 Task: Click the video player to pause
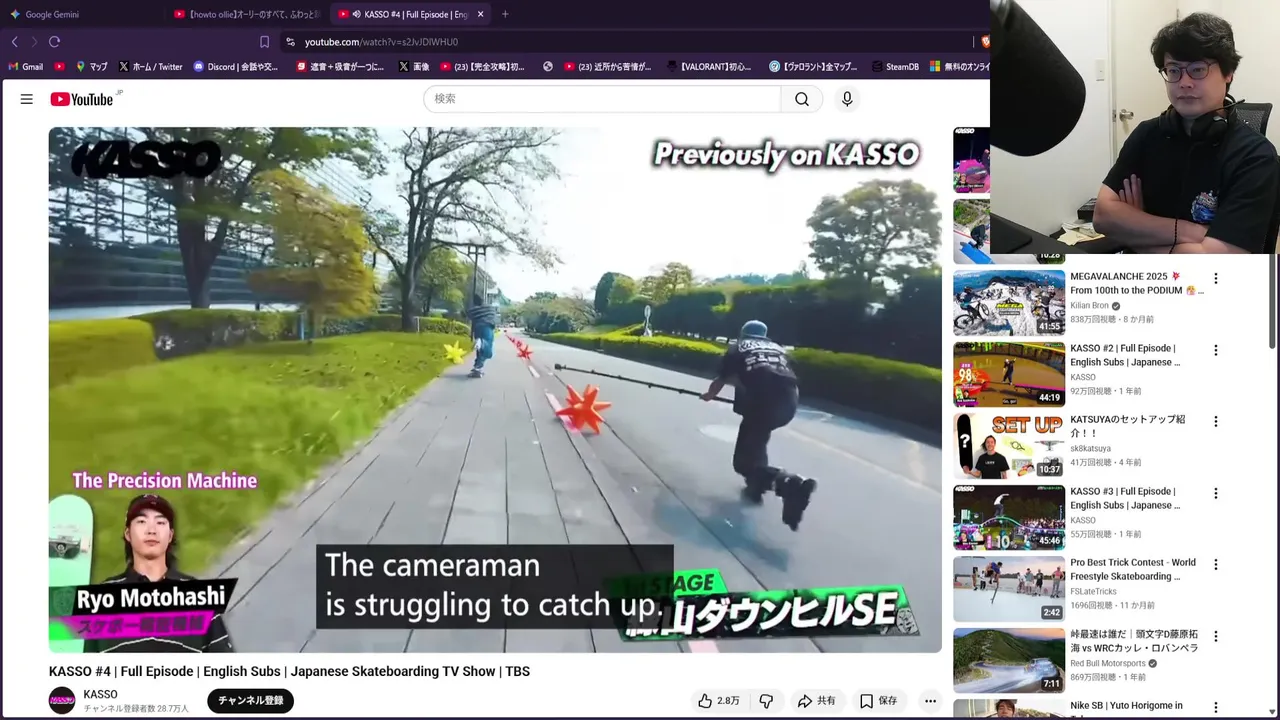click(495, 390)
